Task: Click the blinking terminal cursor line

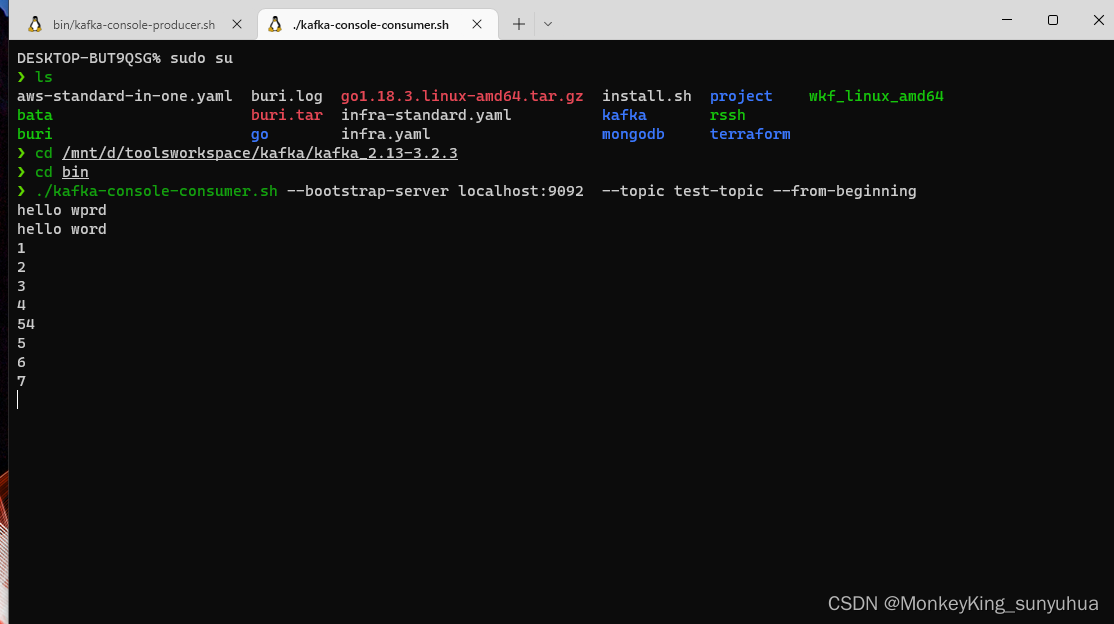Action: pos(17,400)
